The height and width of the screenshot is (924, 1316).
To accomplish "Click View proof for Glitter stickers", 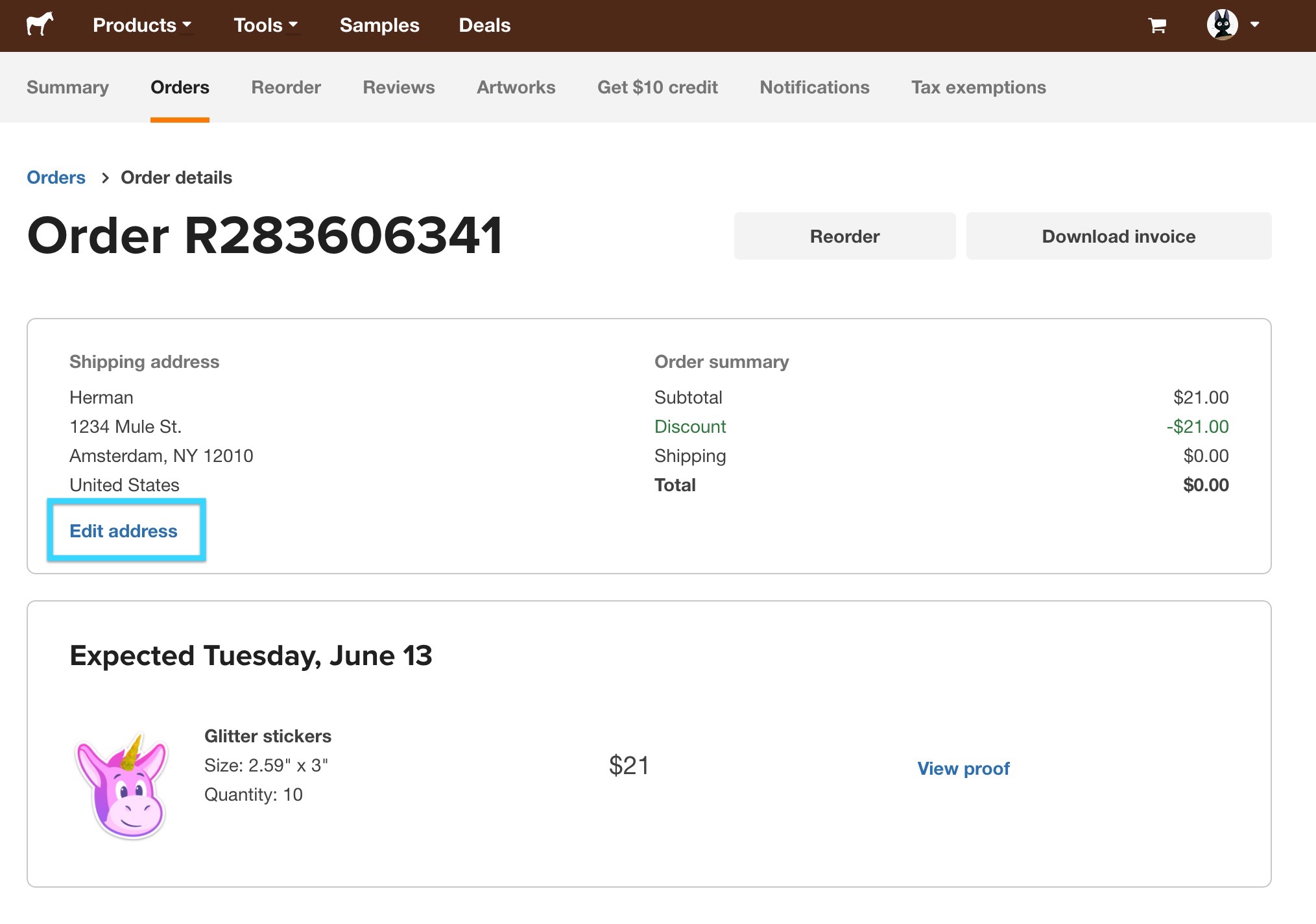I will pos(963,768).
